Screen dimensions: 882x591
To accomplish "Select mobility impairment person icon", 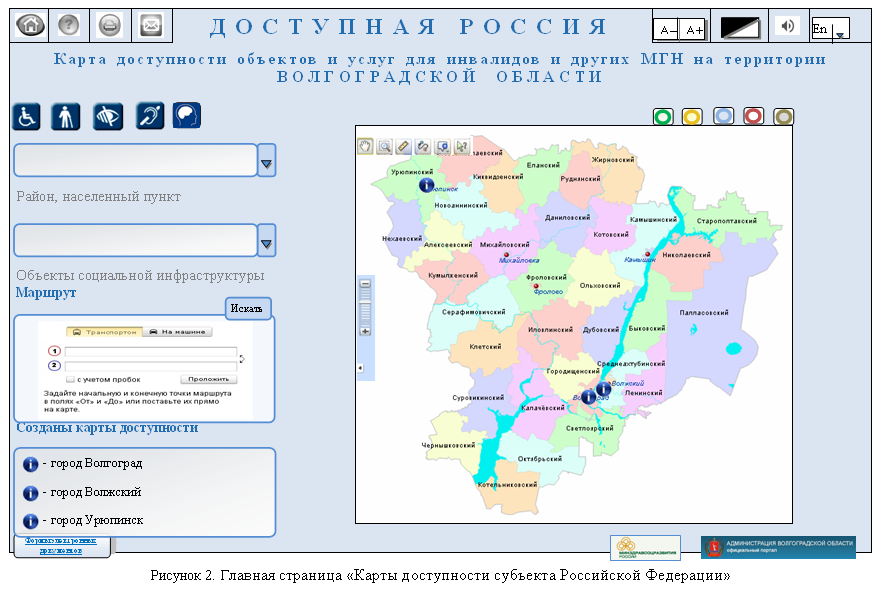I will point(66,117).
